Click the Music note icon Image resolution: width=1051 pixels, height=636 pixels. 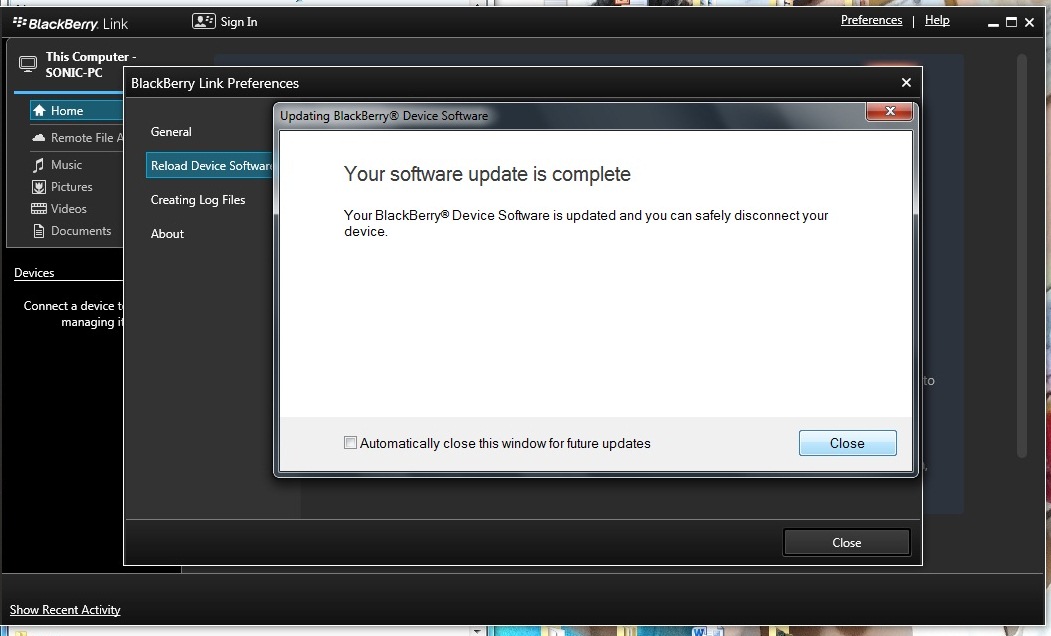pos(39,165)
